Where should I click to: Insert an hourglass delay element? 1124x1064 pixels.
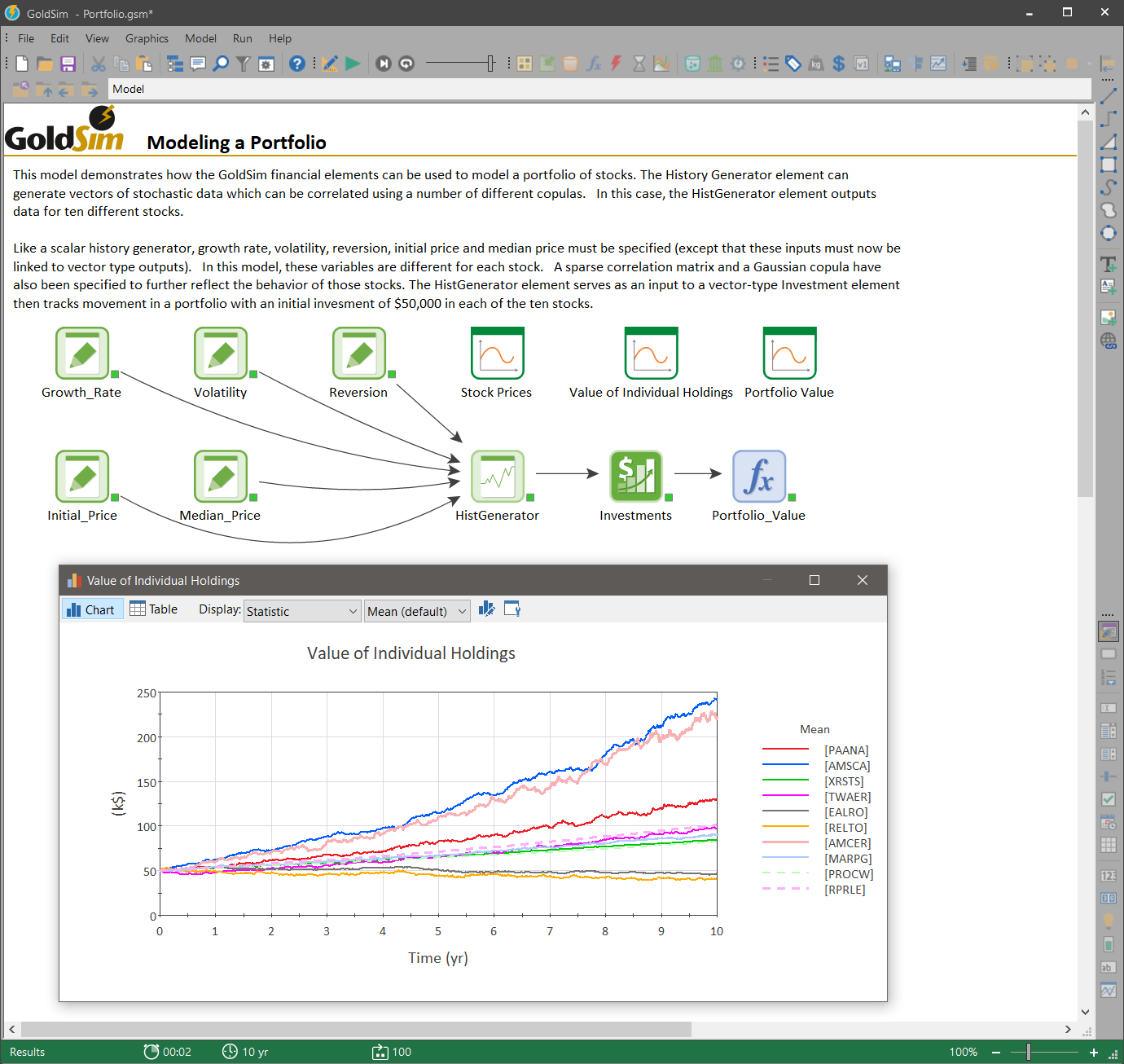pyautogui.click(x=639, y=64)
